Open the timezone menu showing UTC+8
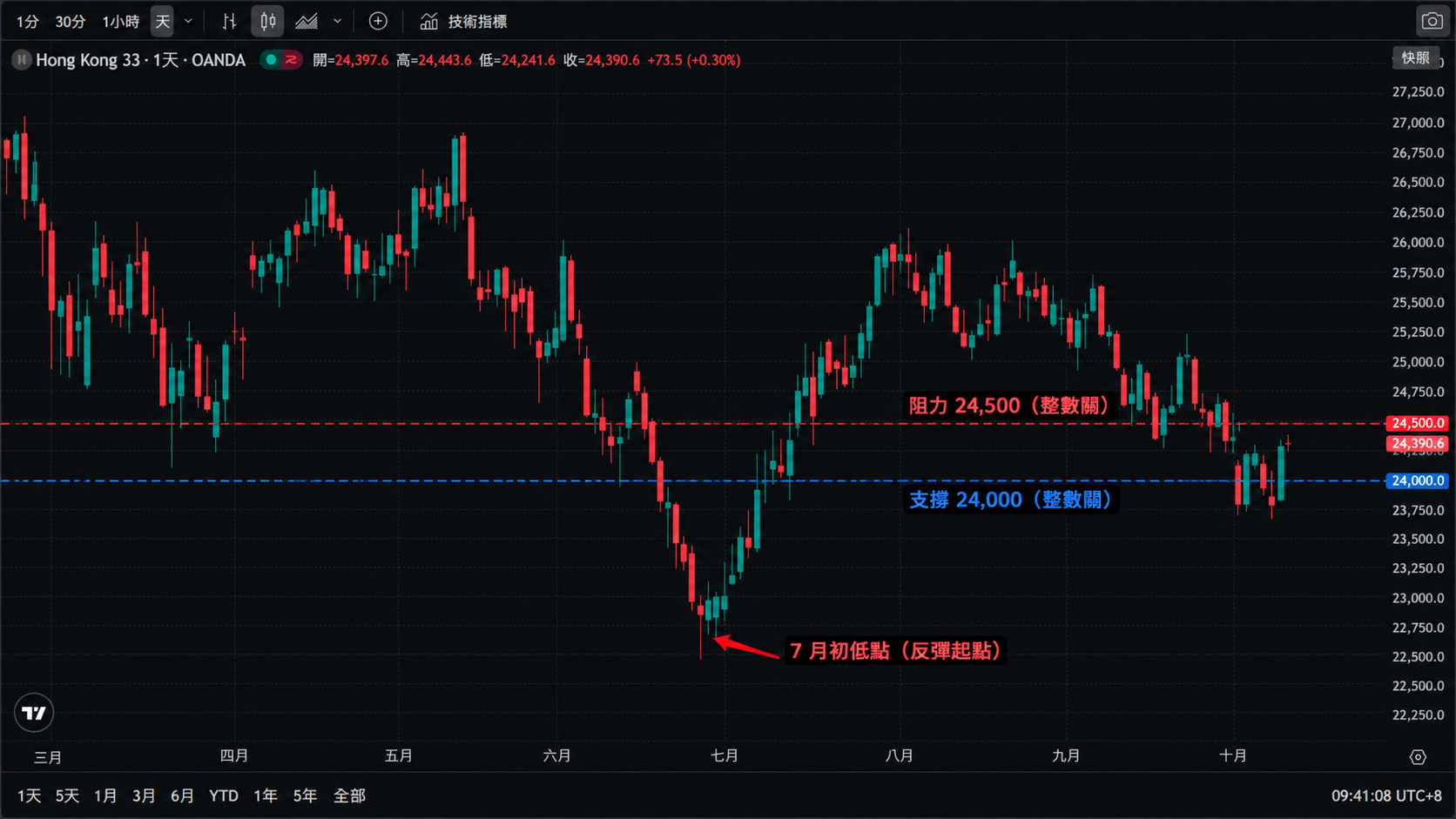 1386,796
